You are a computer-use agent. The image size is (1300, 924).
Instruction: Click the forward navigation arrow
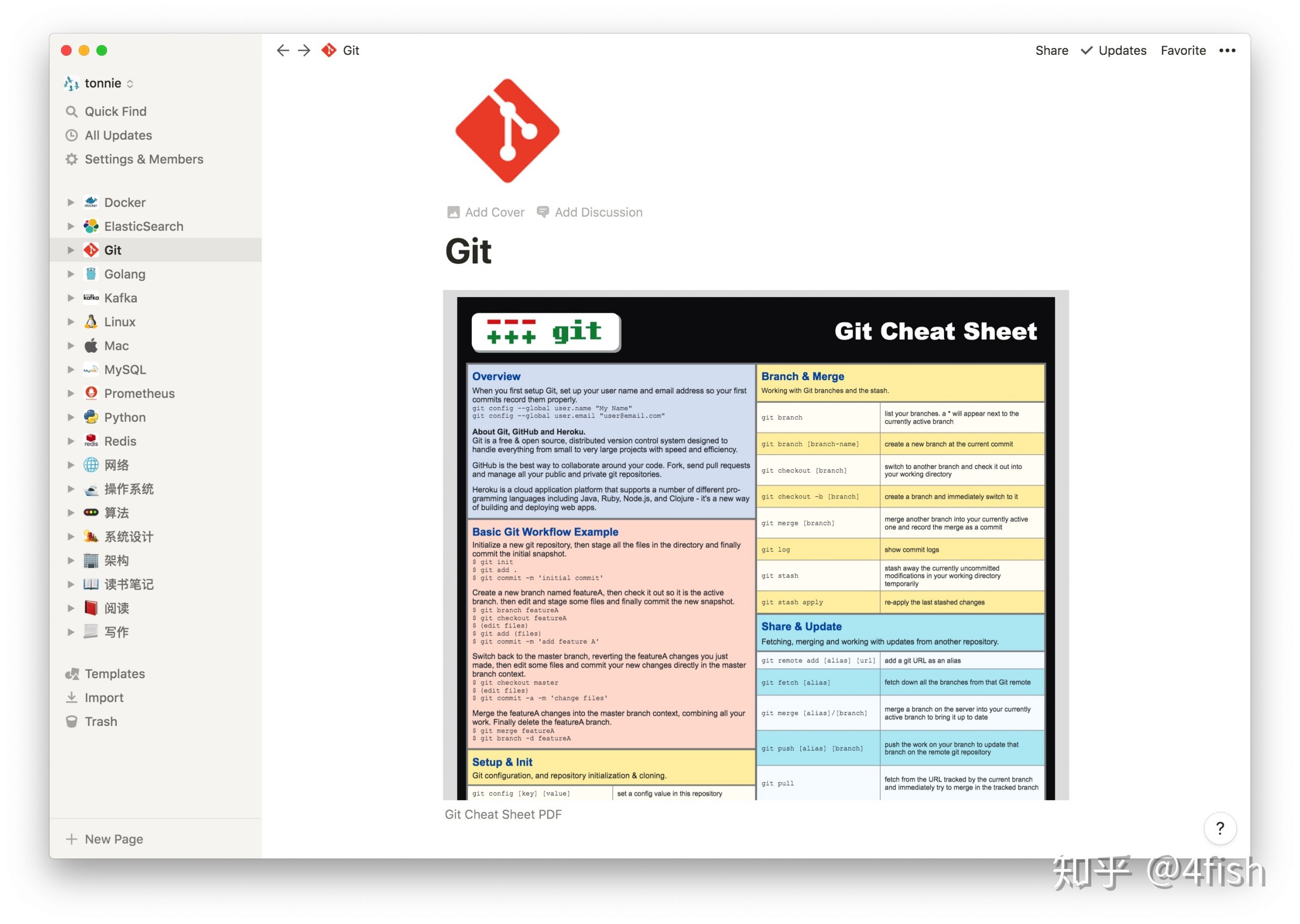[304, 51]
